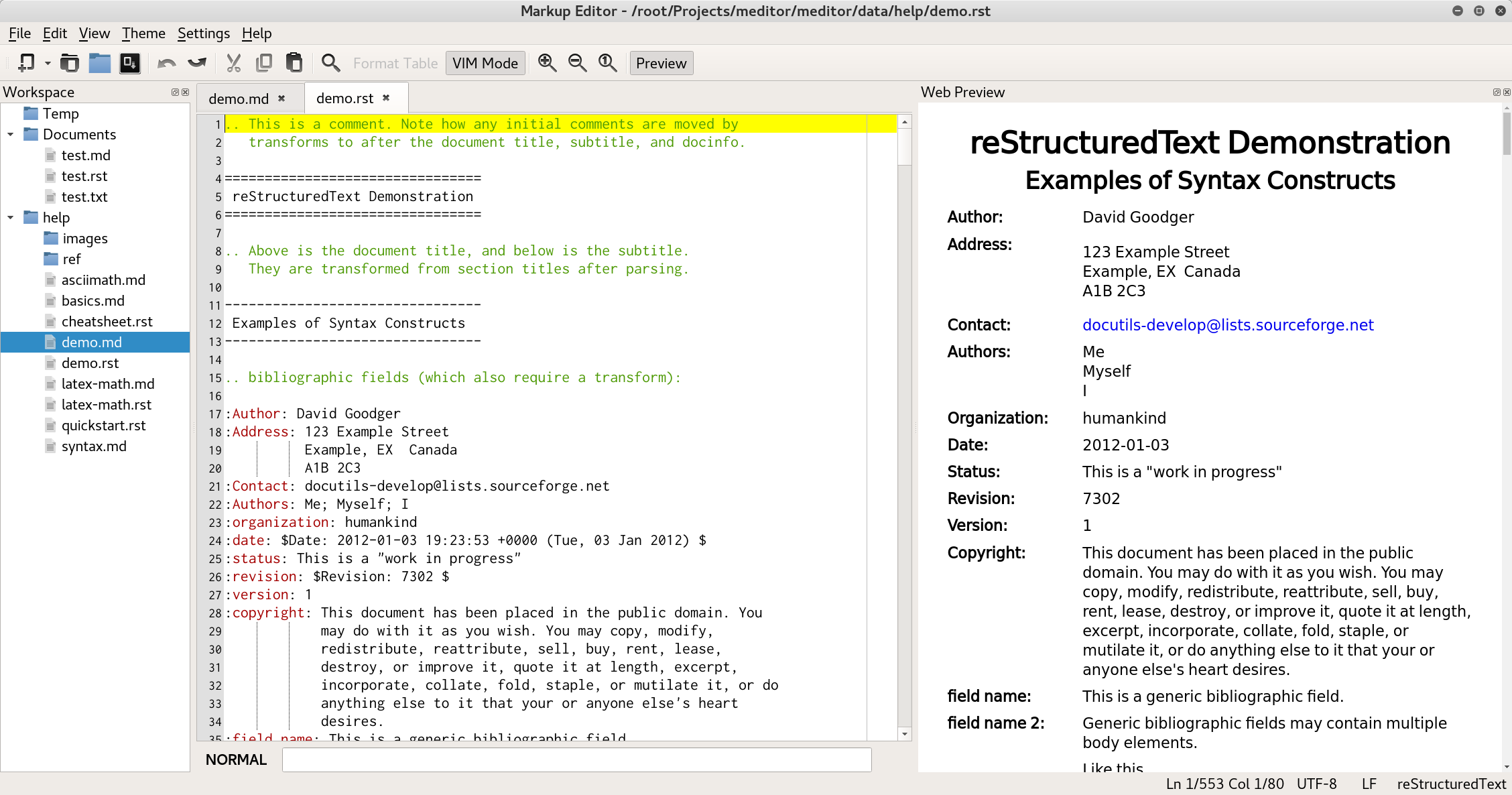The height and width of the screenshot is (795, 1512).
Task: Collapse the Documents folder in Workspace
Action: tap(11, 135)
